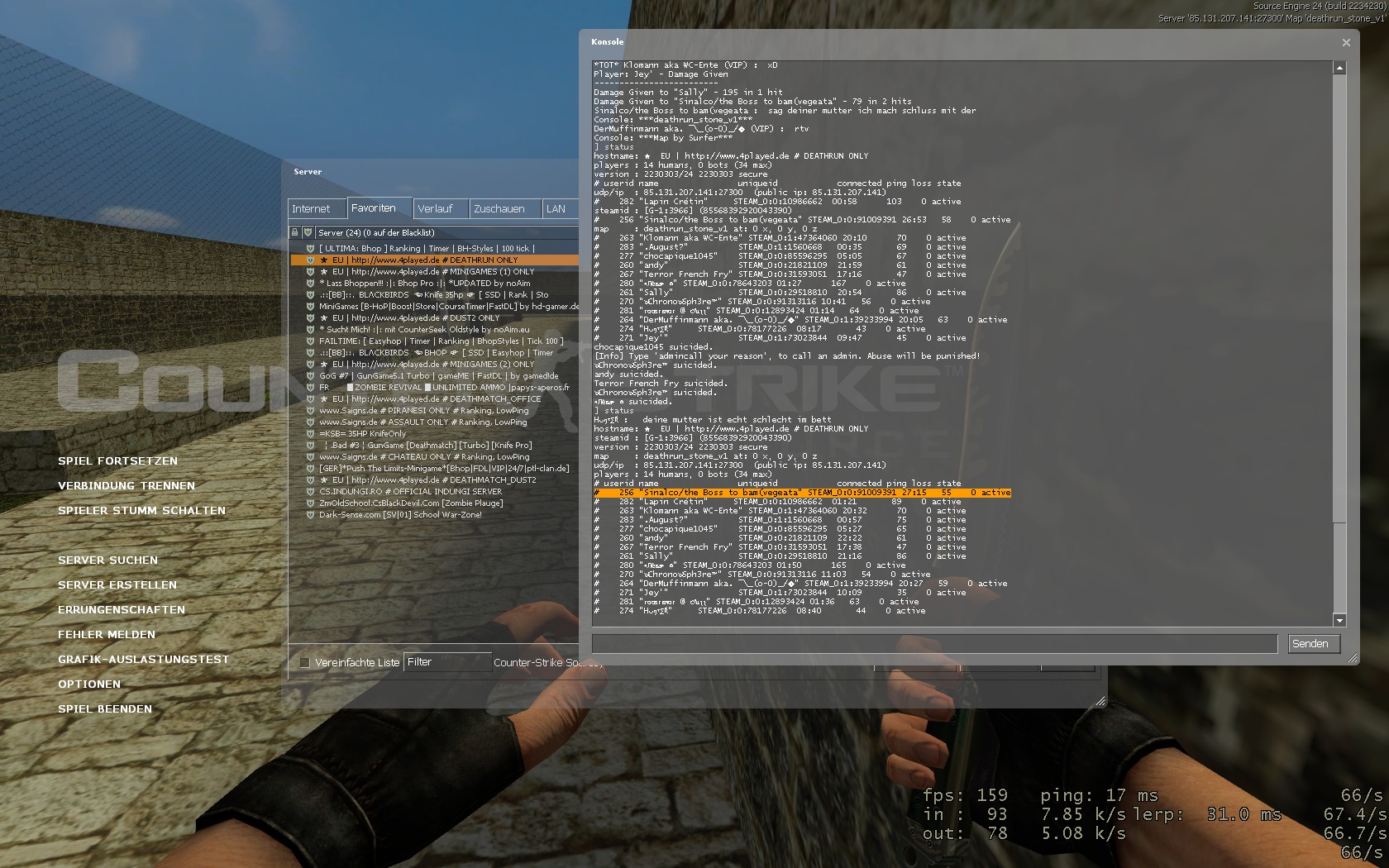Click the shield icon beside =KSB= 35HP KnifeOnly
Viewport: 1389px width, 868px height.
(310, 433)
